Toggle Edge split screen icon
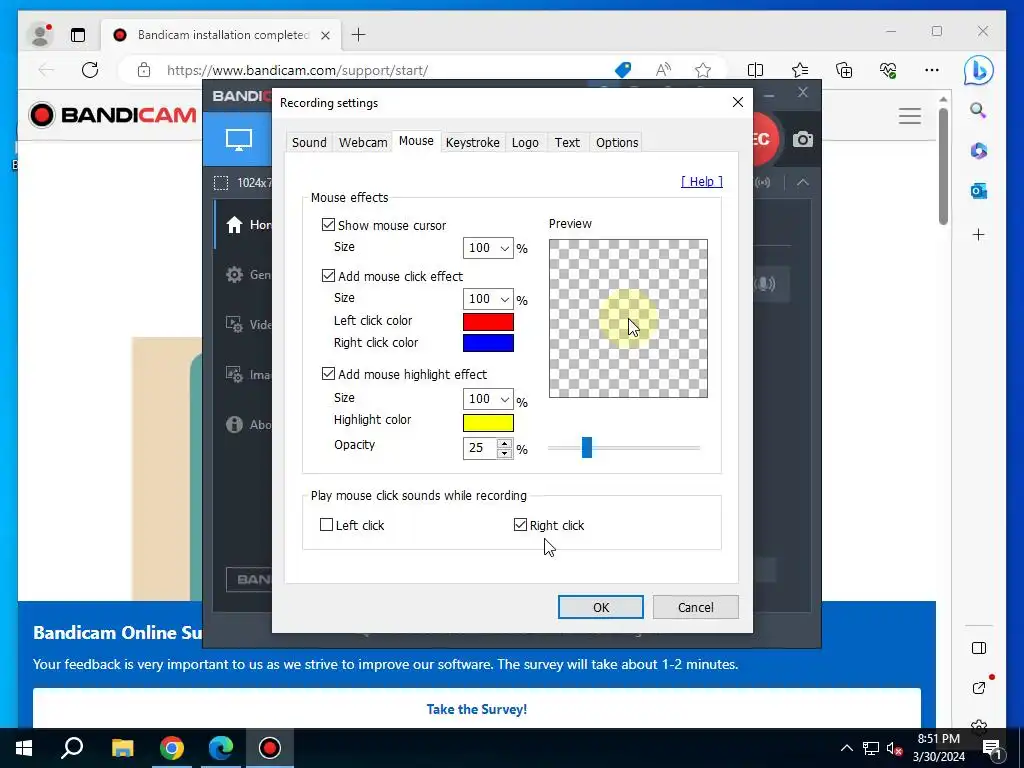1024x768 pixels. tap(755, 70)
